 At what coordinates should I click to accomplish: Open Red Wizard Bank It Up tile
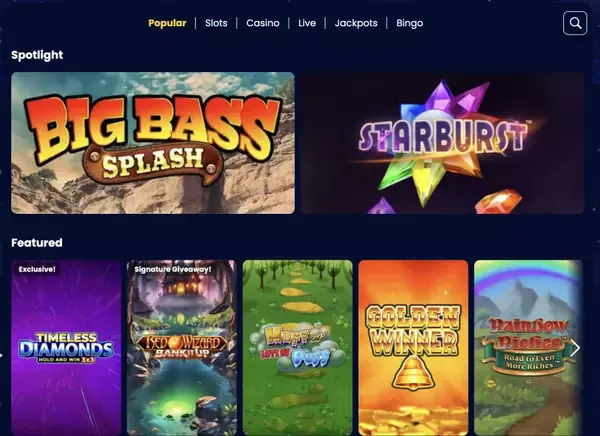pos(182,348)
